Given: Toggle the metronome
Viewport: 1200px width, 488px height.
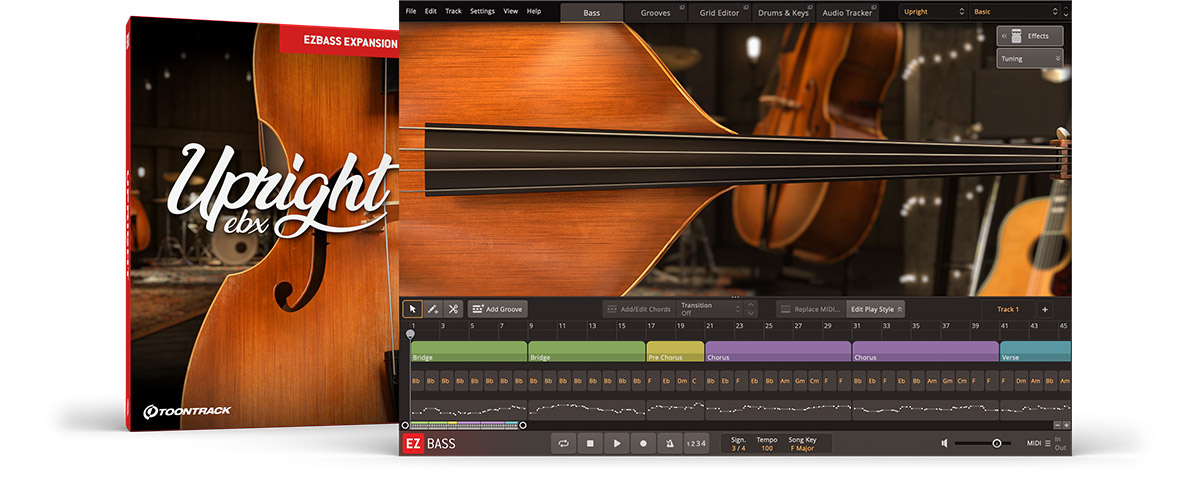Looking at the screenshot, I should coord(669,443).
